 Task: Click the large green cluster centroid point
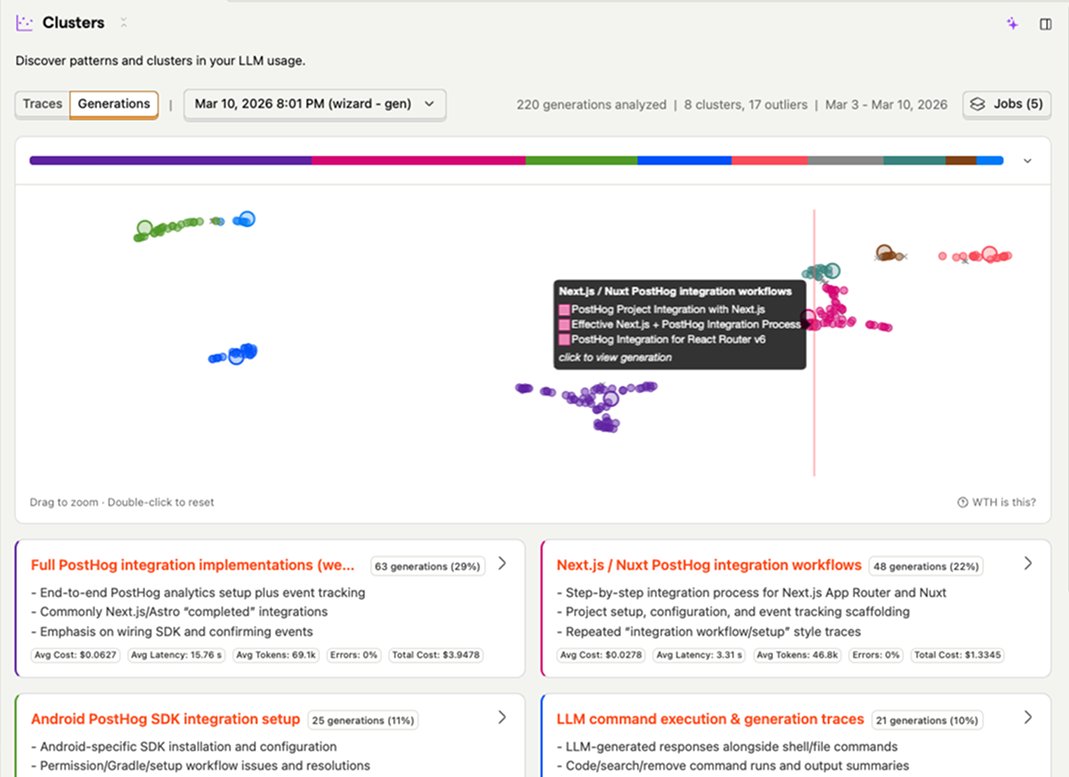coord(144,228)
